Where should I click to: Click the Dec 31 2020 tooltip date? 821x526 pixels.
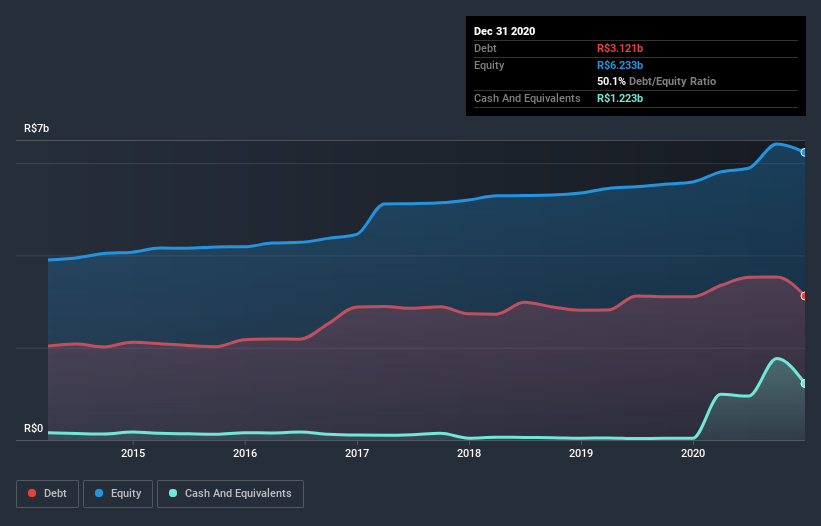pos(504,31)
